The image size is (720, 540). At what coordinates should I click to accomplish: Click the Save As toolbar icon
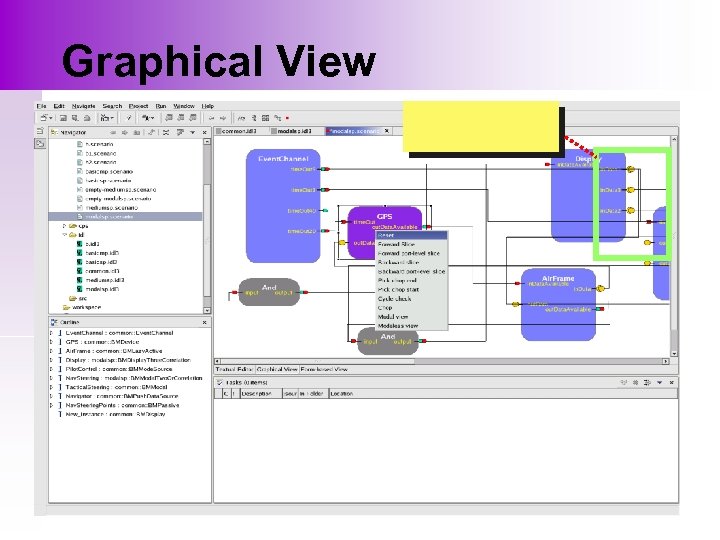pos(75,118)
